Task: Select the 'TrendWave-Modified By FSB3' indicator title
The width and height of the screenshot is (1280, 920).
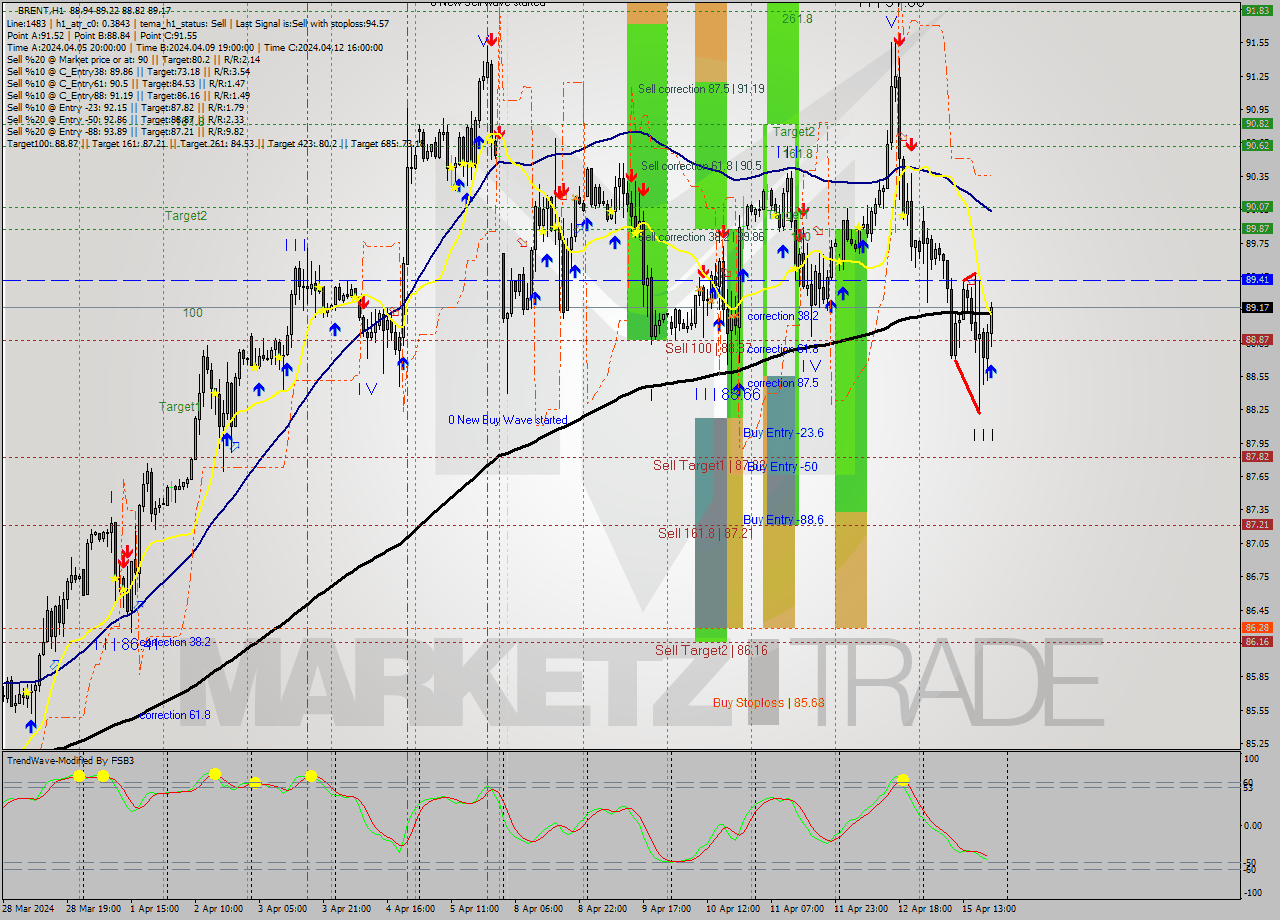Action: click(71, 760)
